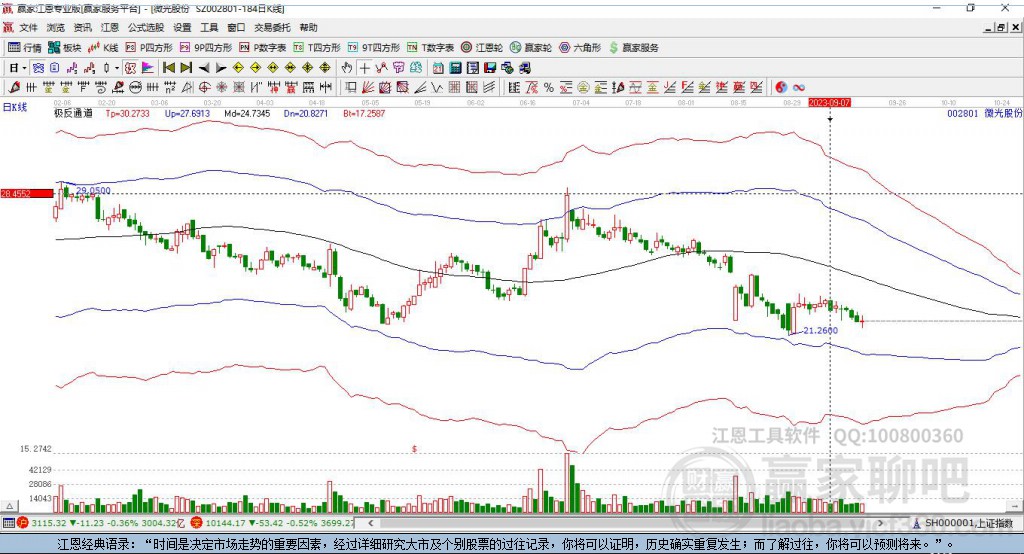Open the P数字表 tool
Image resolution: width=1024 pixels, height=554 pixels.
coord(263,48)
